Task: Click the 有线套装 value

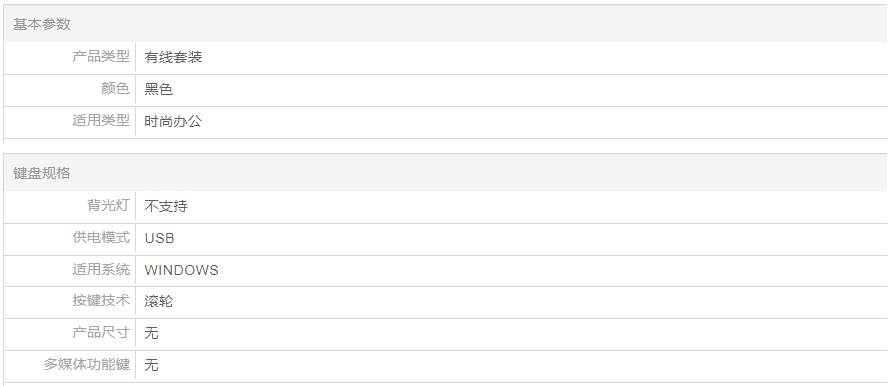Action: point(174,57)
